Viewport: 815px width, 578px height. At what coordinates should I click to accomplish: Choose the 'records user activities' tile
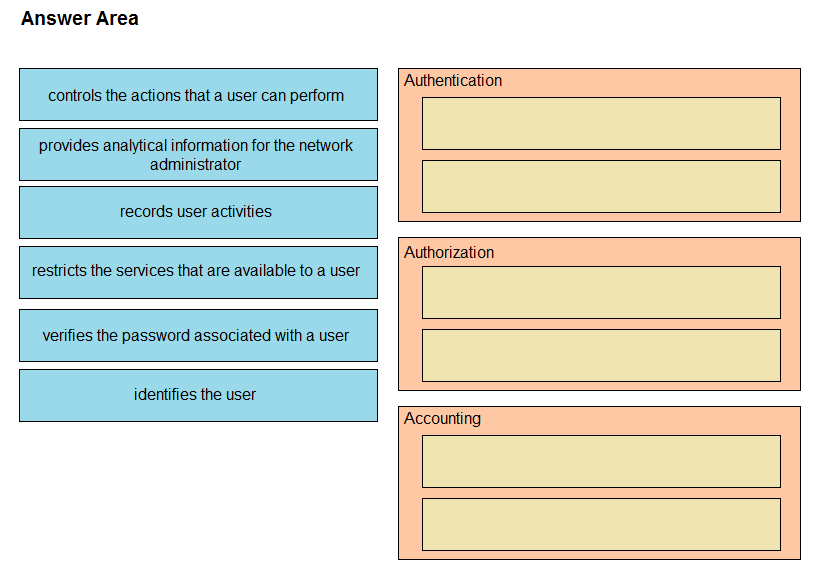[x=199, y=213]
